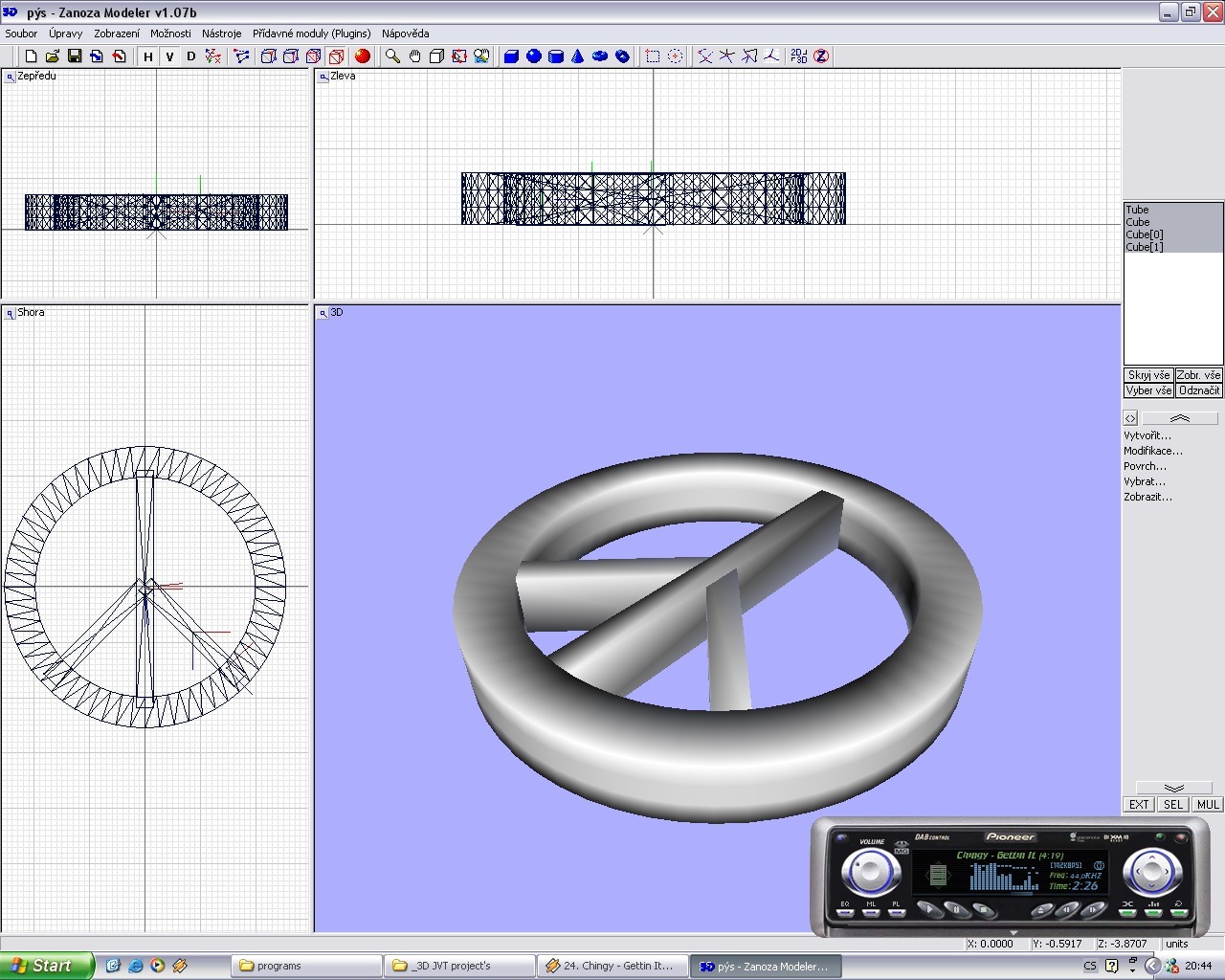Toggle the V axis lock button
Image resolution: width=1225 pixels, height=980 pixels.
(x=169, y=56)
